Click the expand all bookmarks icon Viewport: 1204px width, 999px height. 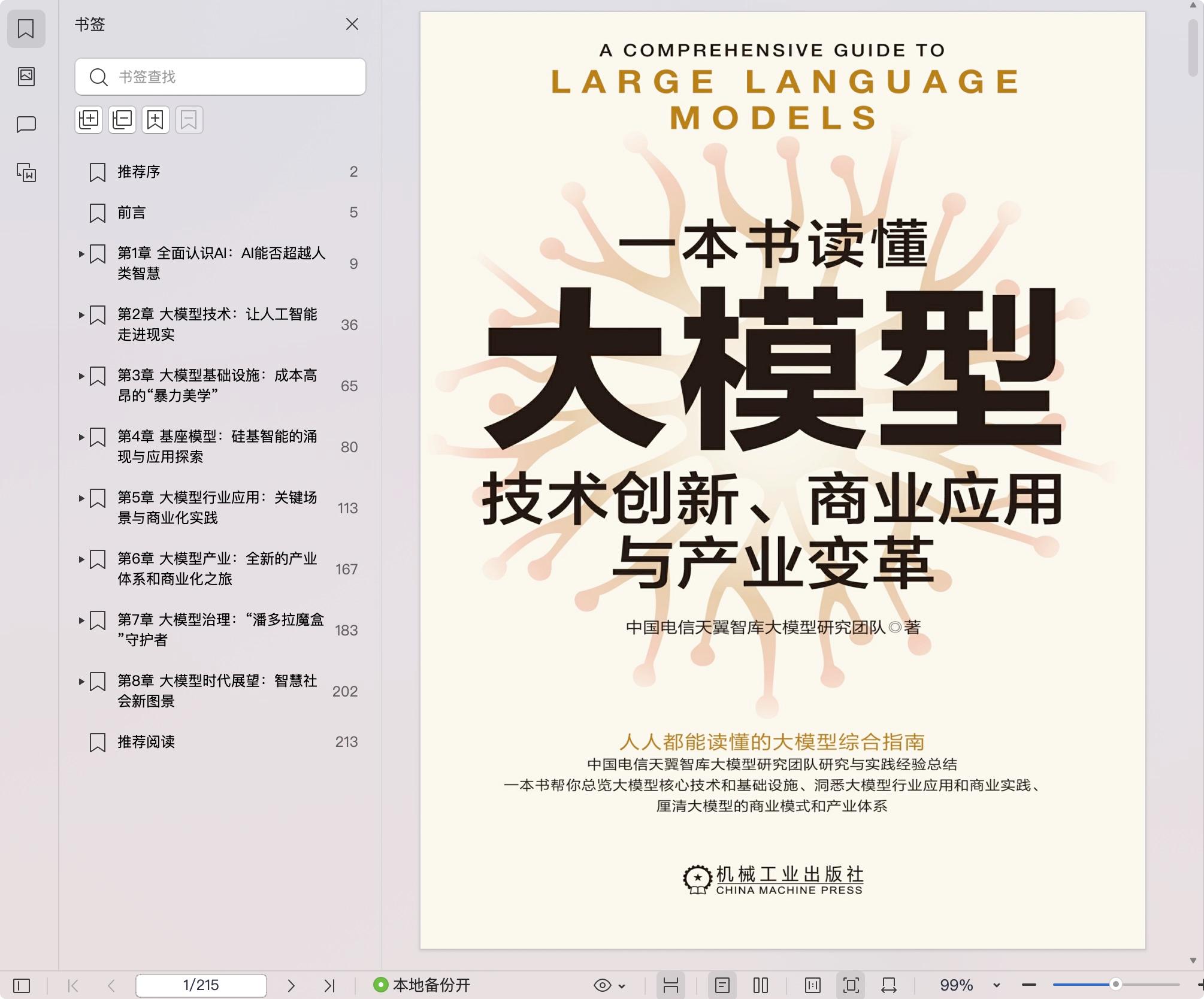point(89,120)
